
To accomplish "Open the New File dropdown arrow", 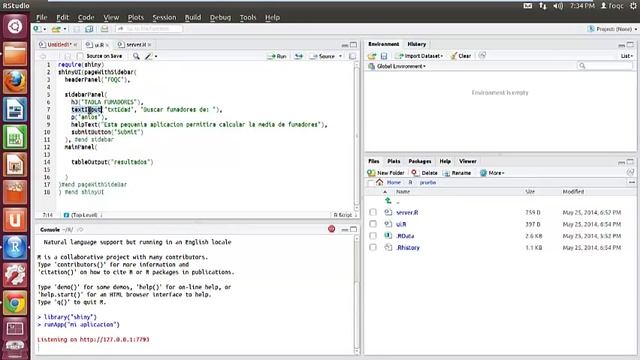I will (44, 29).
